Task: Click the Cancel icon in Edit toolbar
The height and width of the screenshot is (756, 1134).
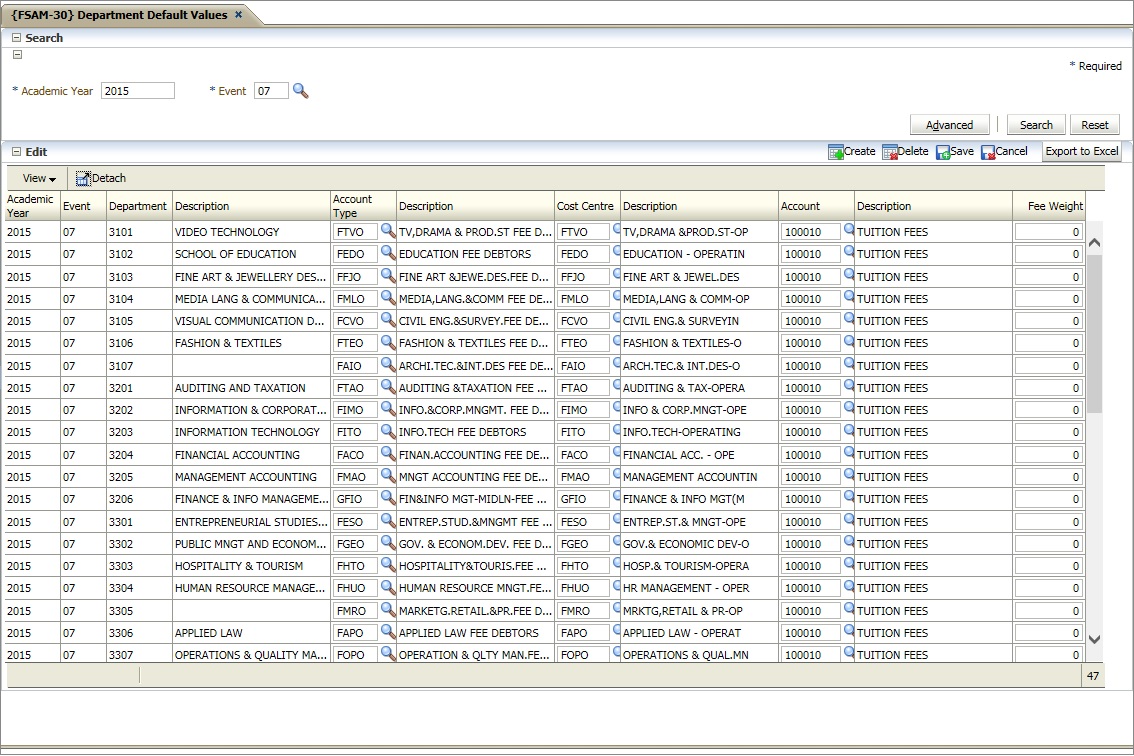Action: click(988, 152)
